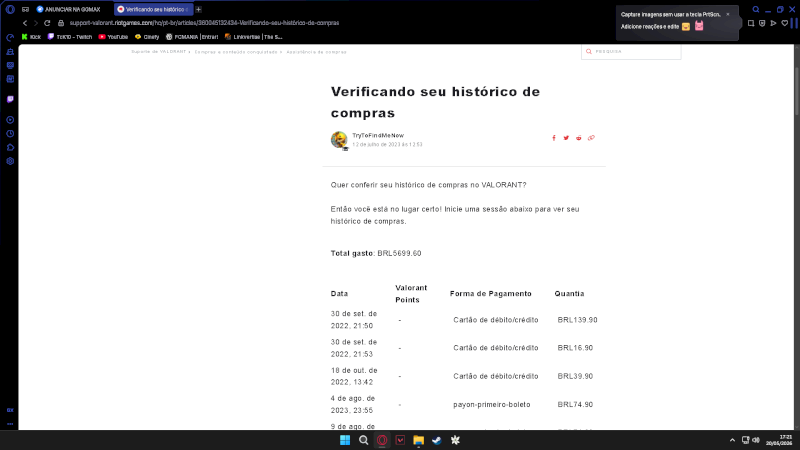Open the tab islands workspace icon
The width and height of the screenshot is (800, 450).
[x=25, y=9]
